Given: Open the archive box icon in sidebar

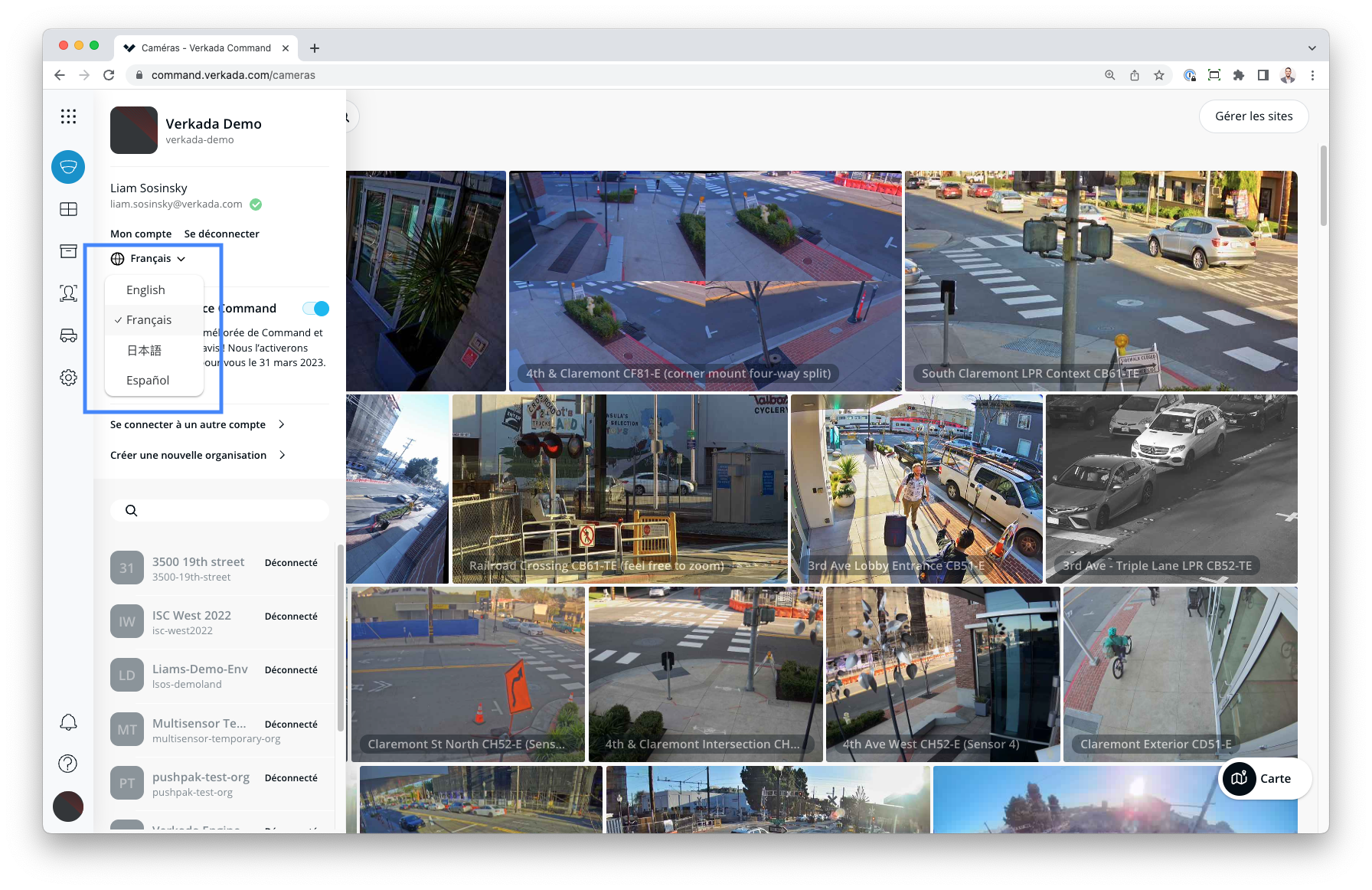Looking at the screenshot, I should pos(68,251).
